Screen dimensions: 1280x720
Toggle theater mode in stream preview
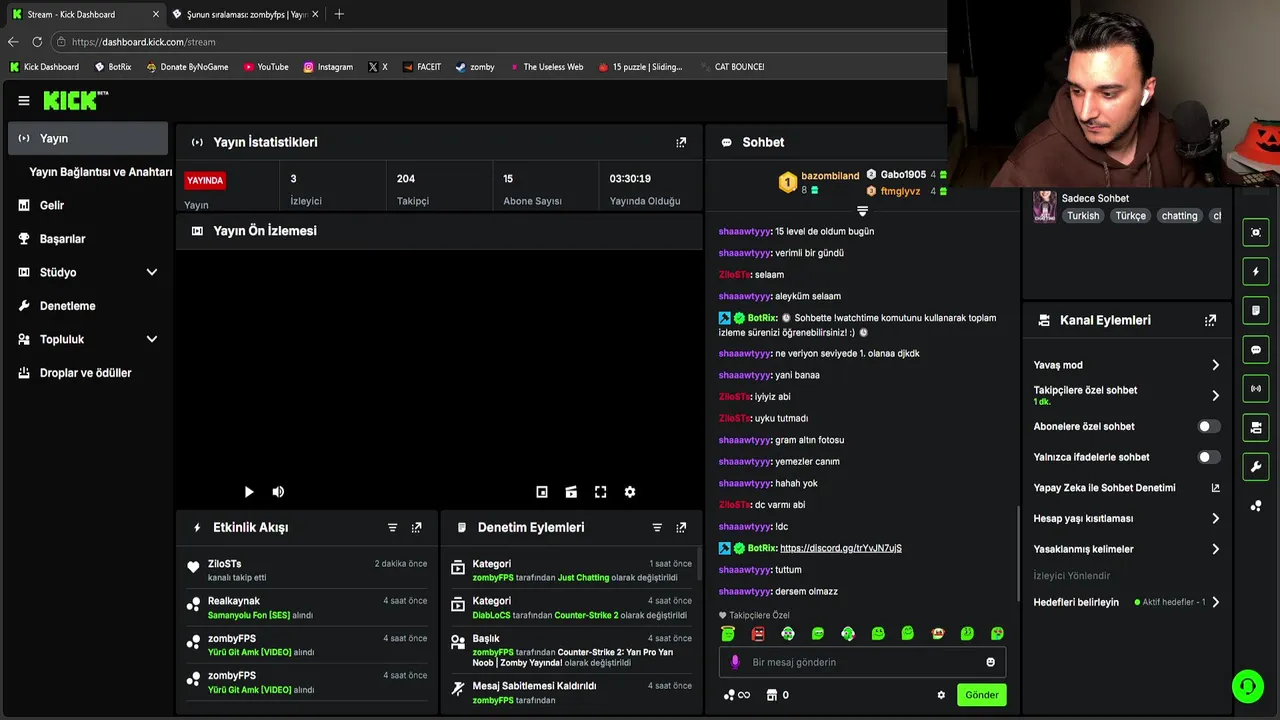pyautogui.click(x=571, y=492)
